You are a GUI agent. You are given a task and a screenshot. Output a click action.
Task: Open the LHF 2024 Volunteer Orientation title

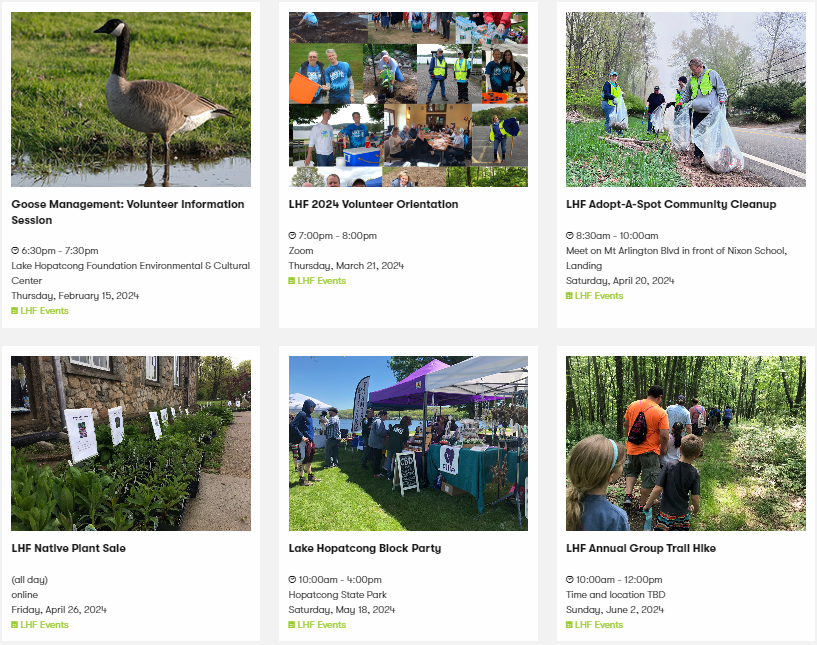coord(373,204)
